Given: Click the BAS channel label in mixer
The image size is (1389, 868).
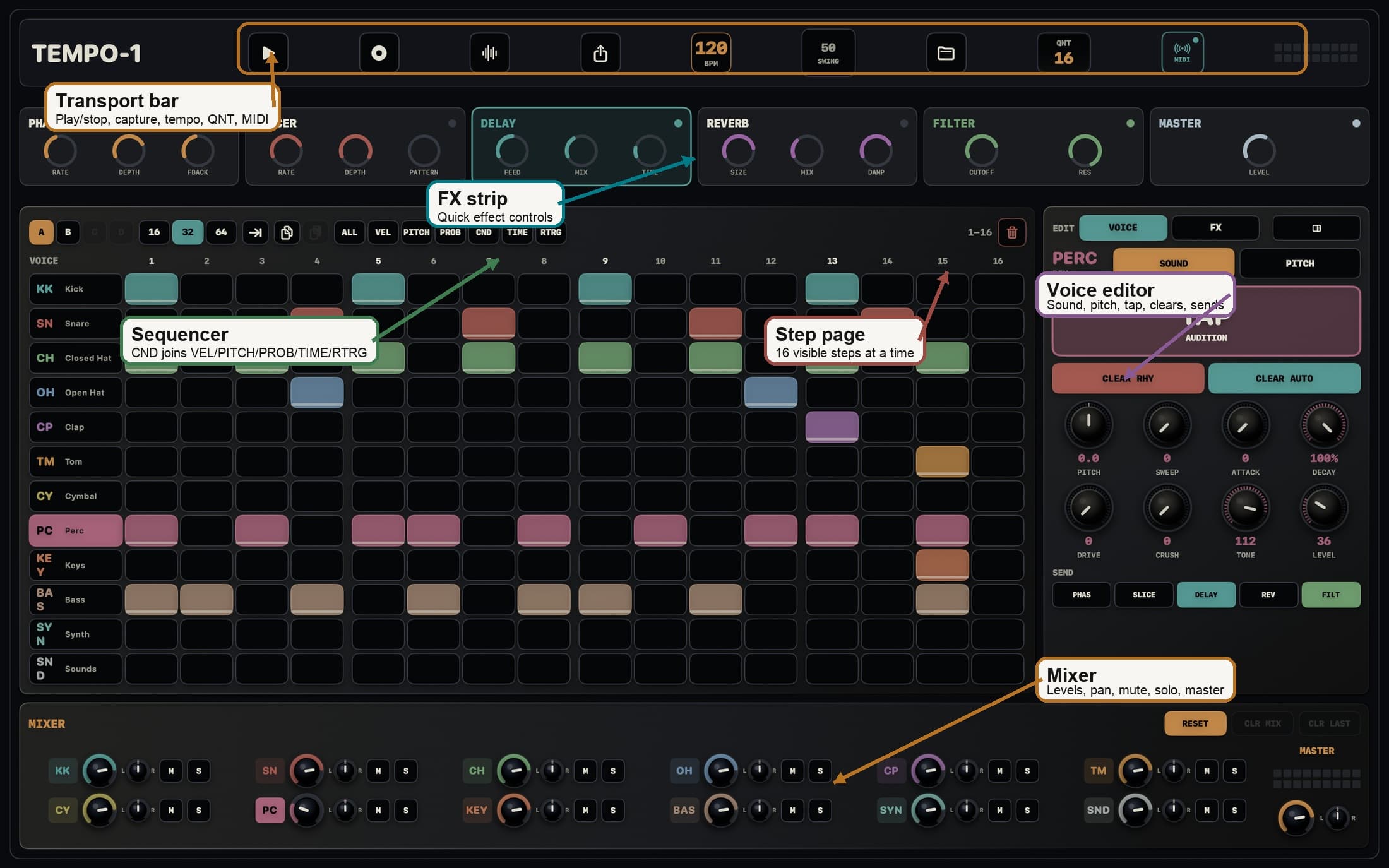Looking at the screenshot, I should pyautogui.click(x=684, y=810).
